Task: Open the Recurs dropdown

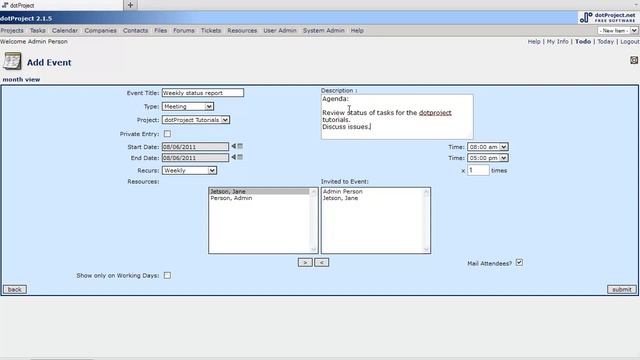Action: [x=189, y=171]
